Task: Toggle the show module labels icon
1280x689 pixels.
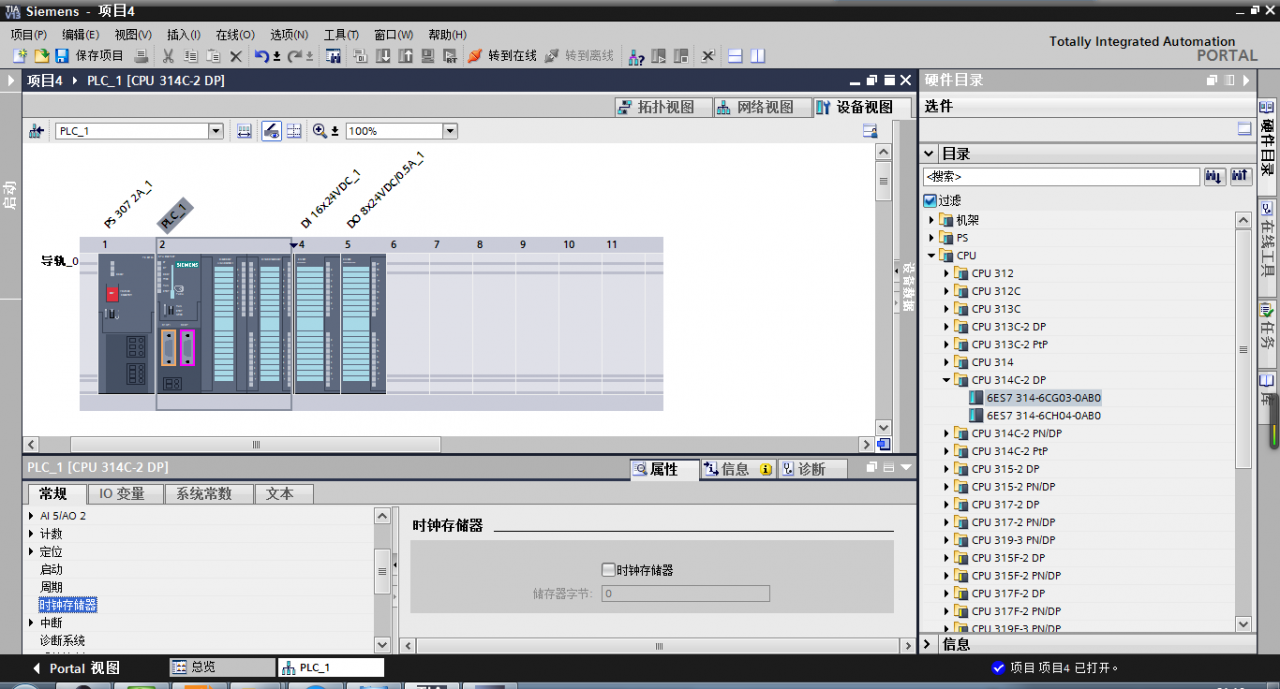Action: (x=271, y=131)
